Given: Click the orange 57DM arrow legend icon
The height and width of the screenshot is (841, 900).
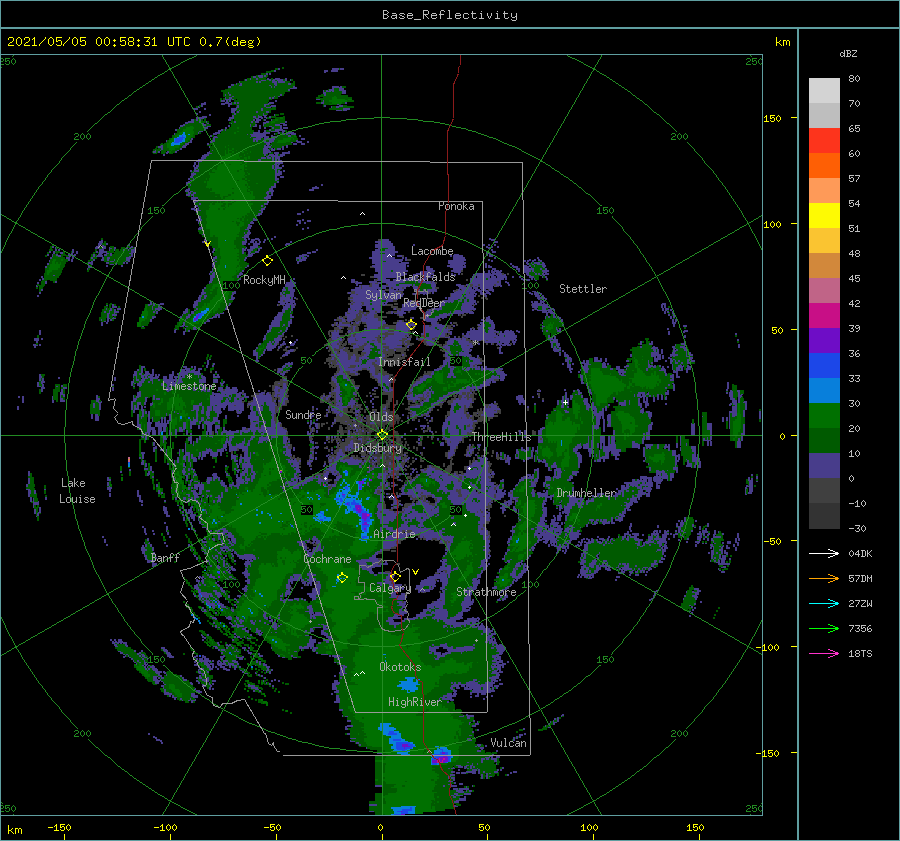Looking at the screenshot, I should coord(824,579).
